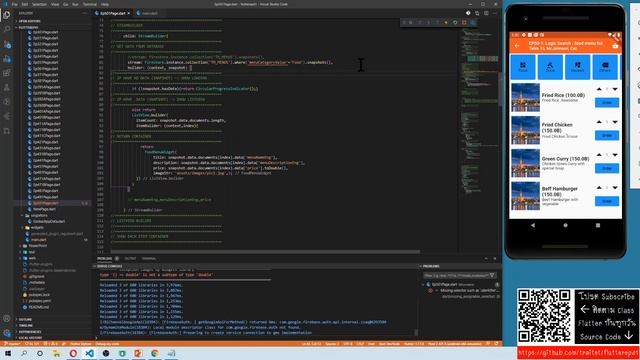Open Chrome from the taskbar
640x360 pixels.
(155, 353)
